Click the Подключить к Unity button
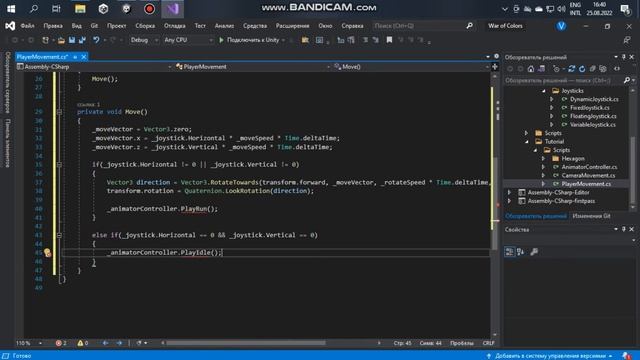The height and width of the screenshot is (360, 640). (x=253, y=40)
